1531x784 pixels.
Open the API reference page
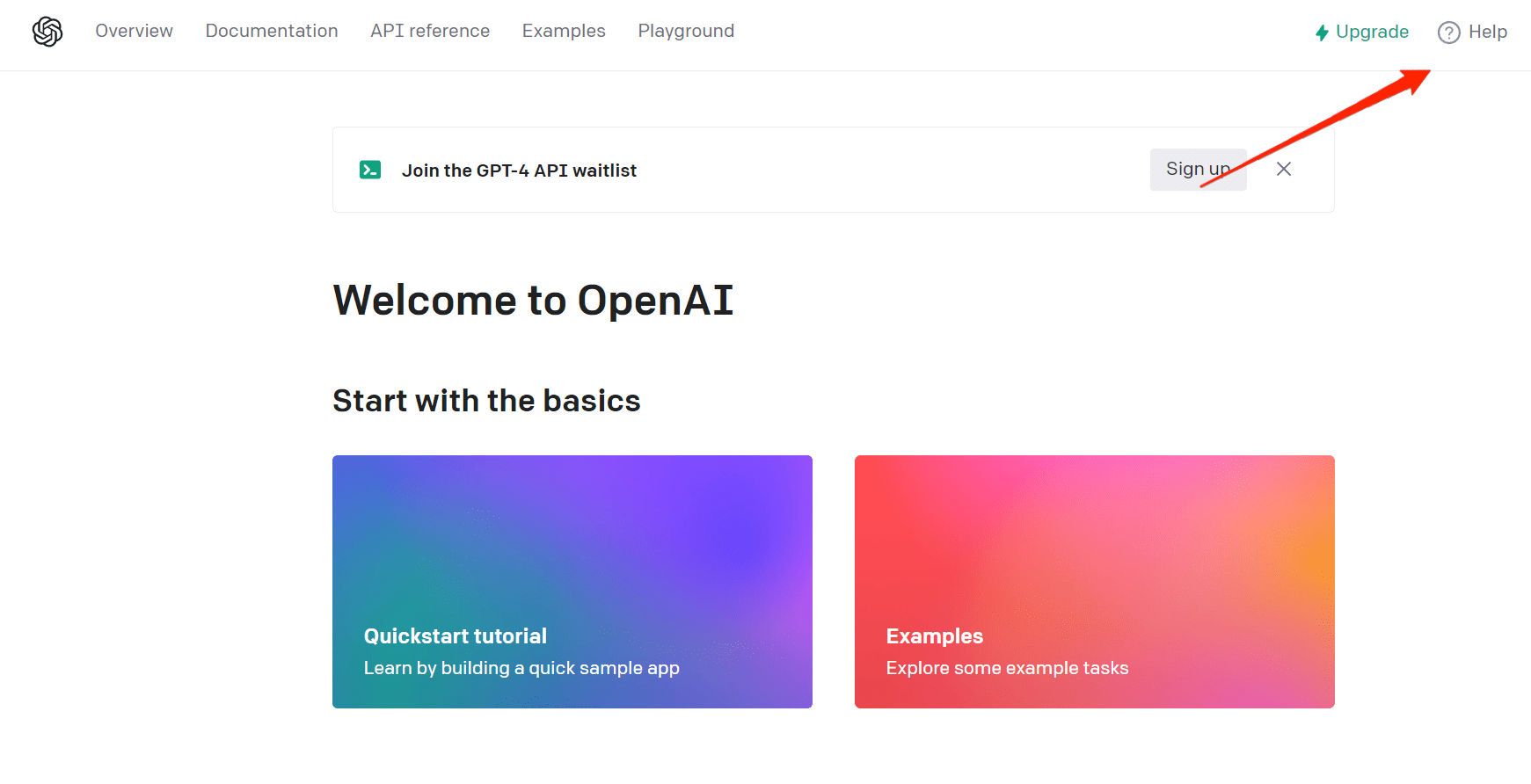430,31
